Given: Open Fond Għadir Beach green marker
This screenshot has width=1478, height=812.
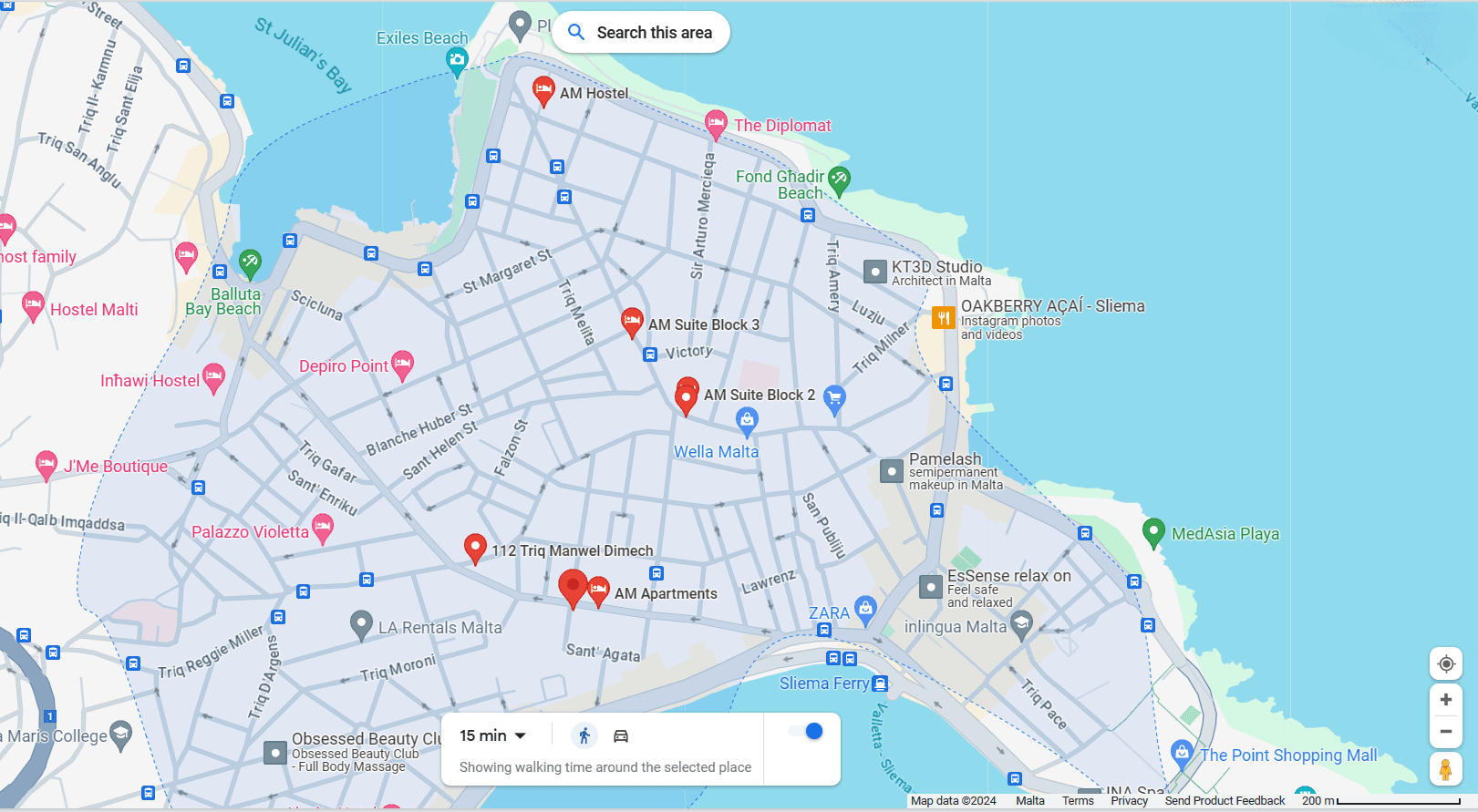Looking at the screenshot, I should pyautogui.click(x=839, y=180).
